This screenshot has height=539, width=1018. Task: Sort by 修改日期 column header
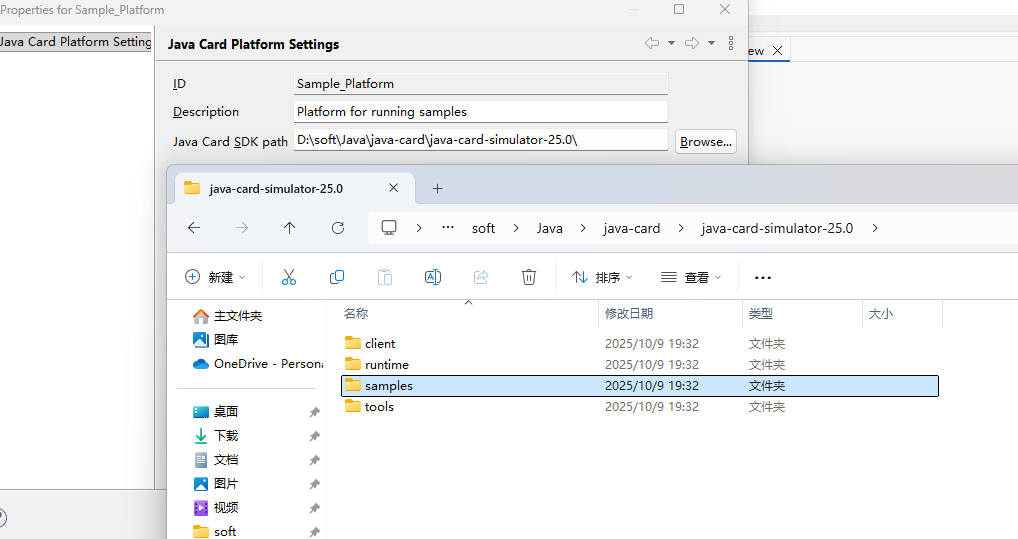coord(629,313)
